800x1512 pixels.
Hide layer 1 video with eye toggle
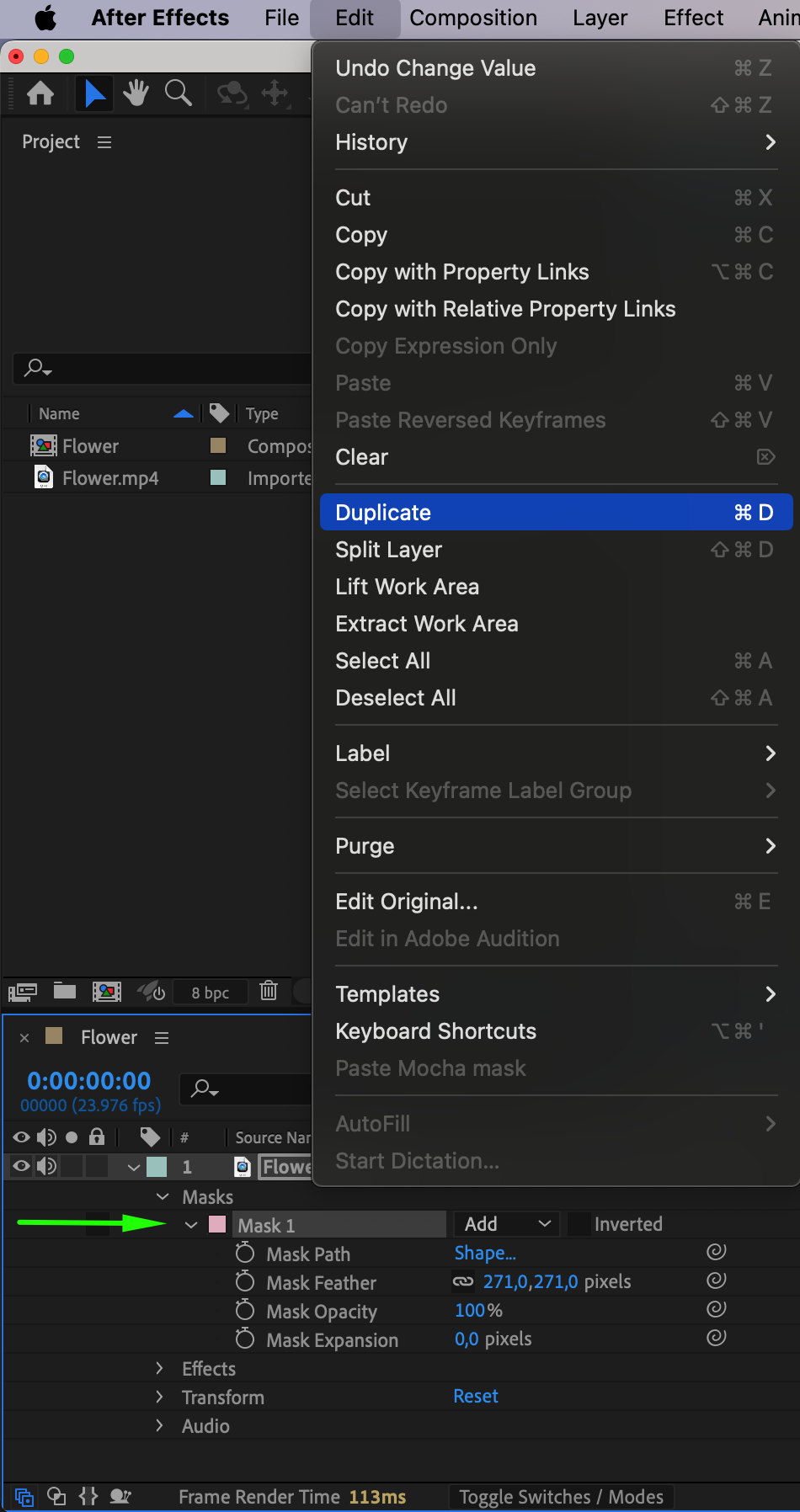(x=22, y=1166)
